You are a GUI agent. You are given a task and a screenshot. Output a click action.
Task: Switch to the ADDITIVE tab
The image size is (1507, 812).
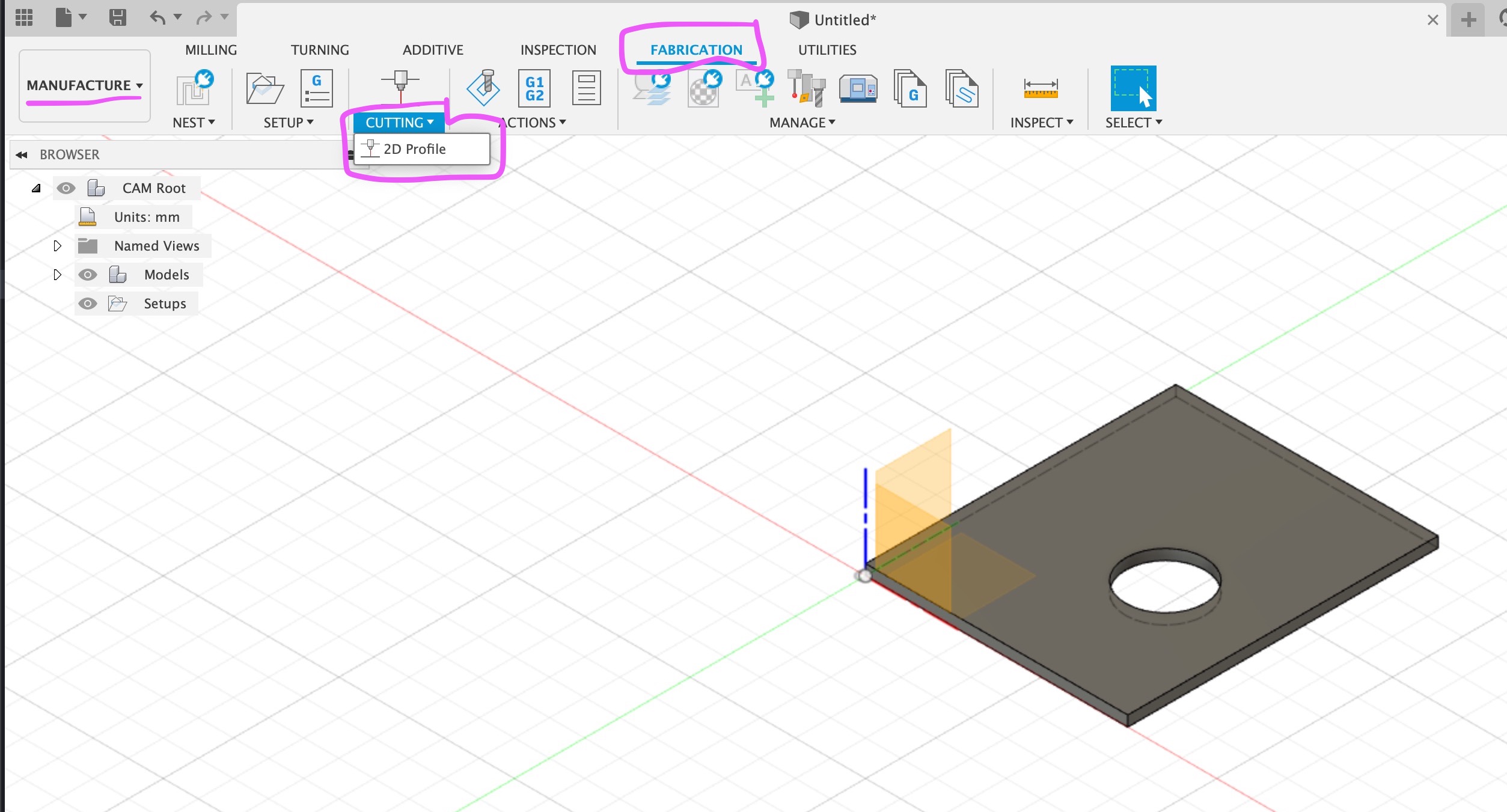click(433, 50)
